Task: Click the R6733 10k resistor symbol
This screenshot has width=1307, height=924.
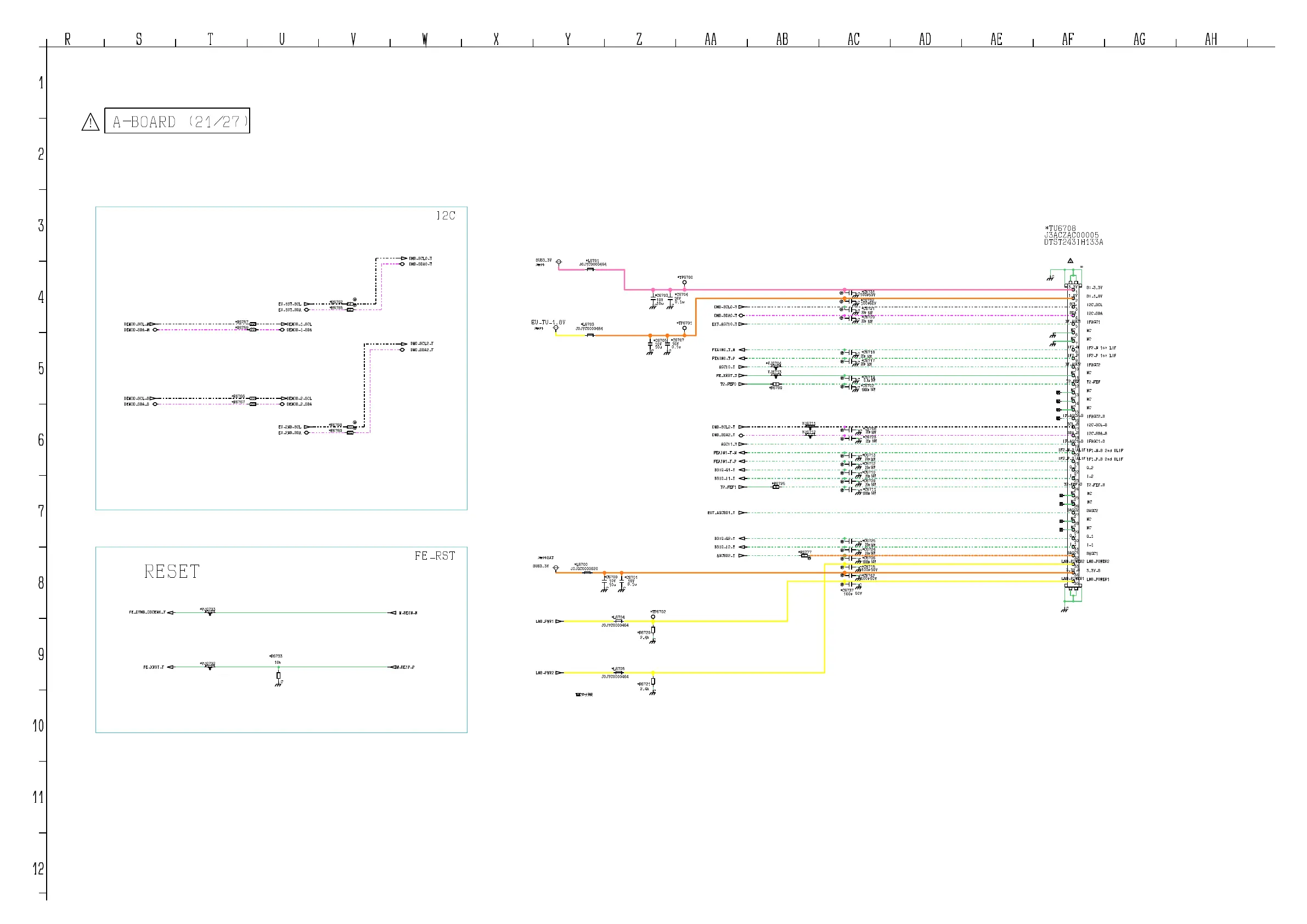Action: (x=278, y=675)
